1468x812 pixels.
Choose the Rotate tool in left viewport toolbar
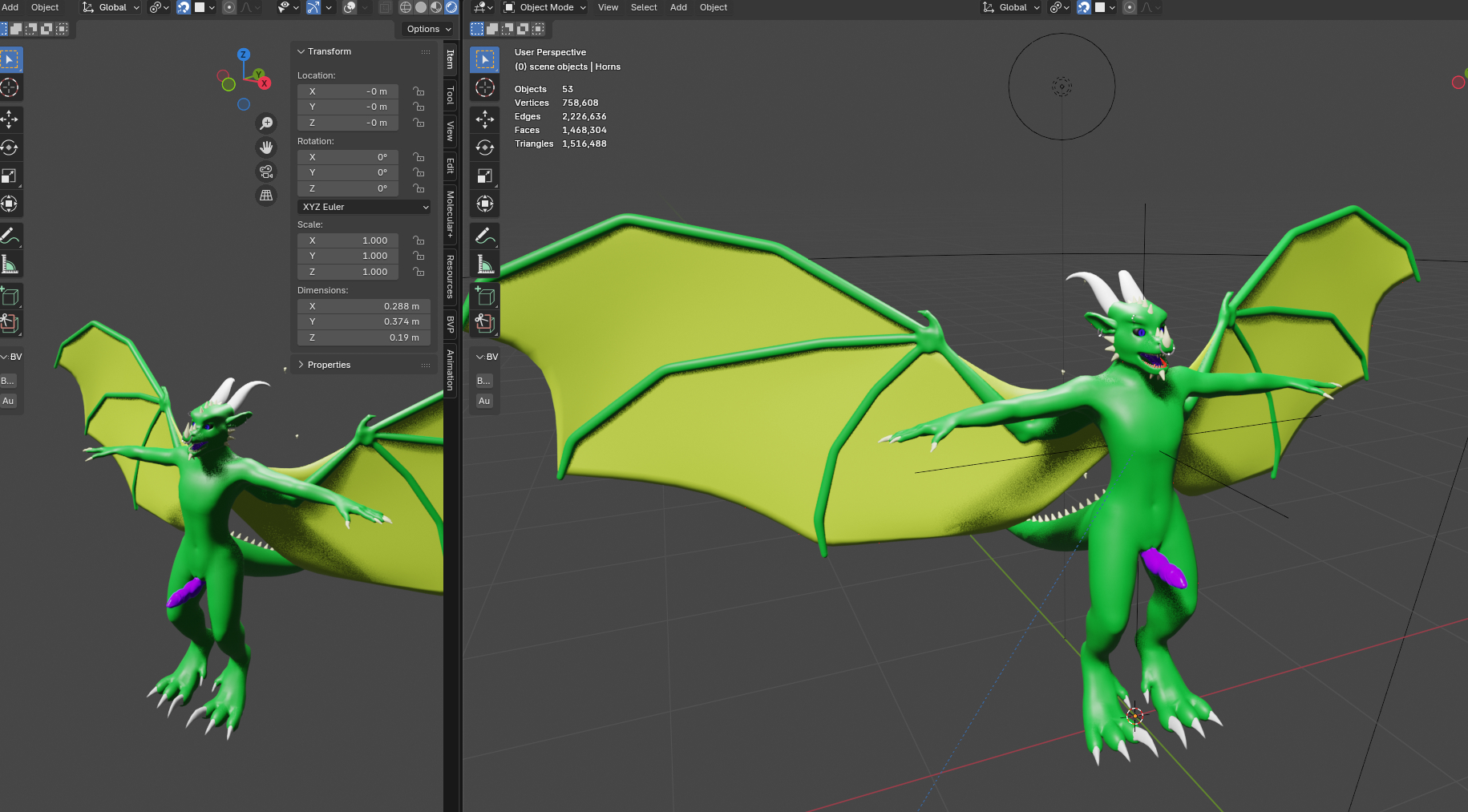10,147
